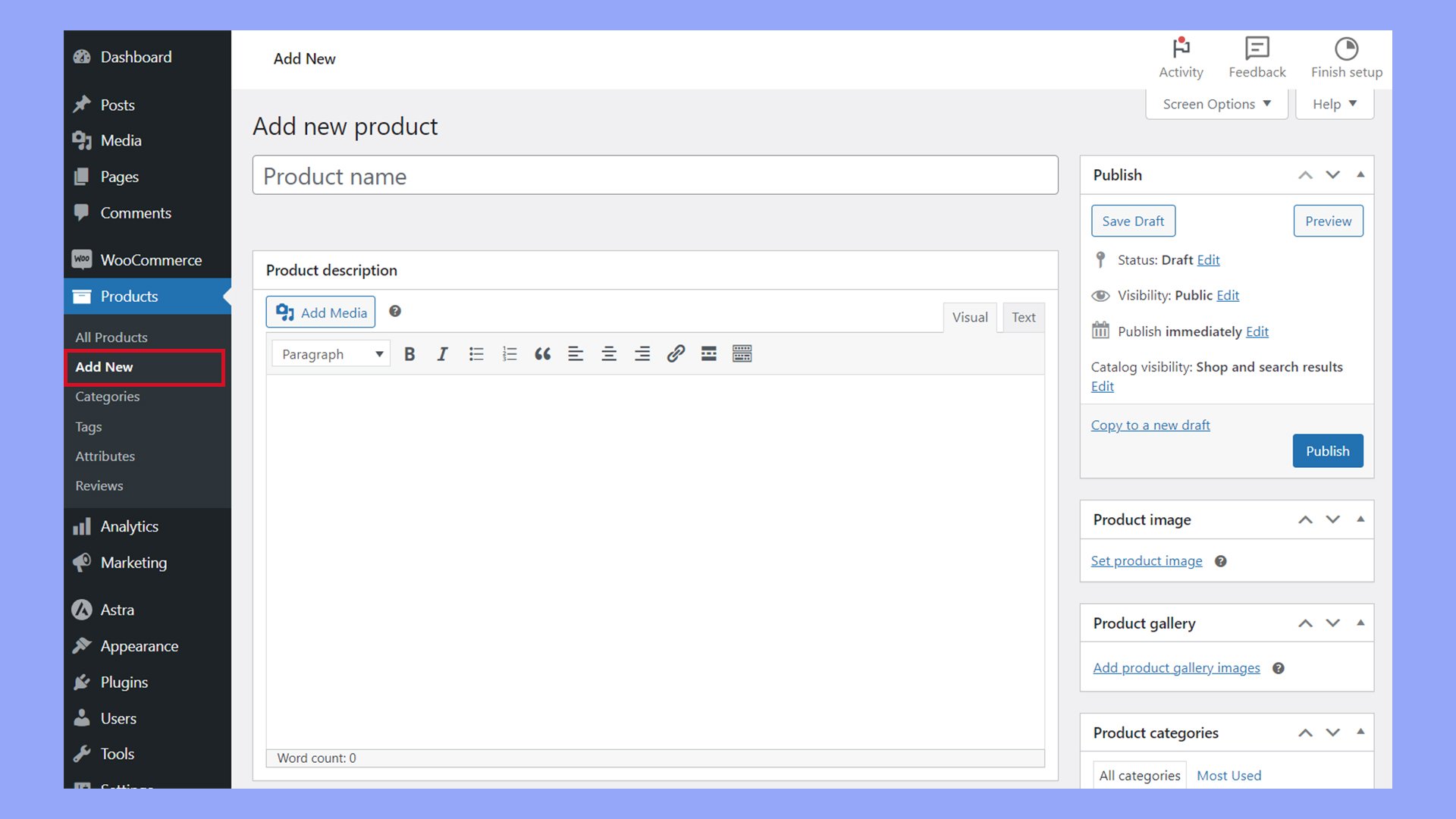
Task: Center align text in editor
Action: point(609,354)
